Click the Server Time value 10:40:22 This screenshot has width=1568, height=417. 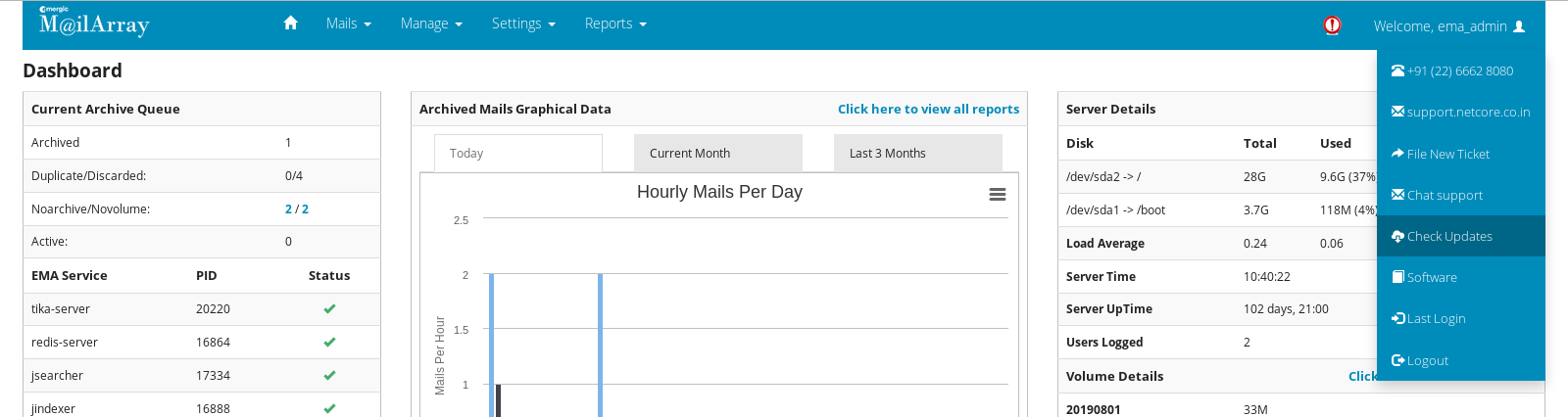1267,276
